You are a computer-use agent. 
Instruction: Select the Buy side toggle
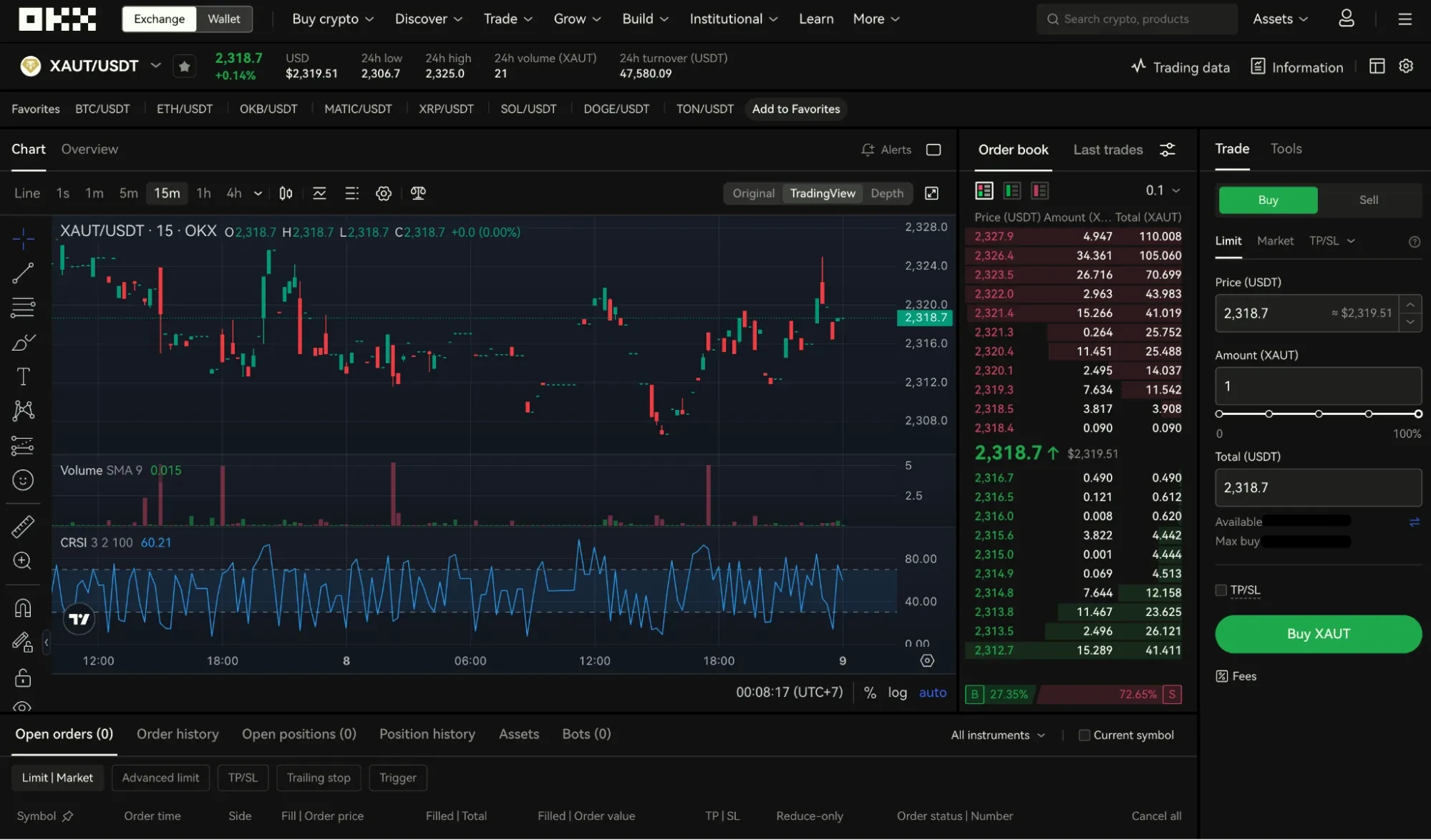point(1268,200)
